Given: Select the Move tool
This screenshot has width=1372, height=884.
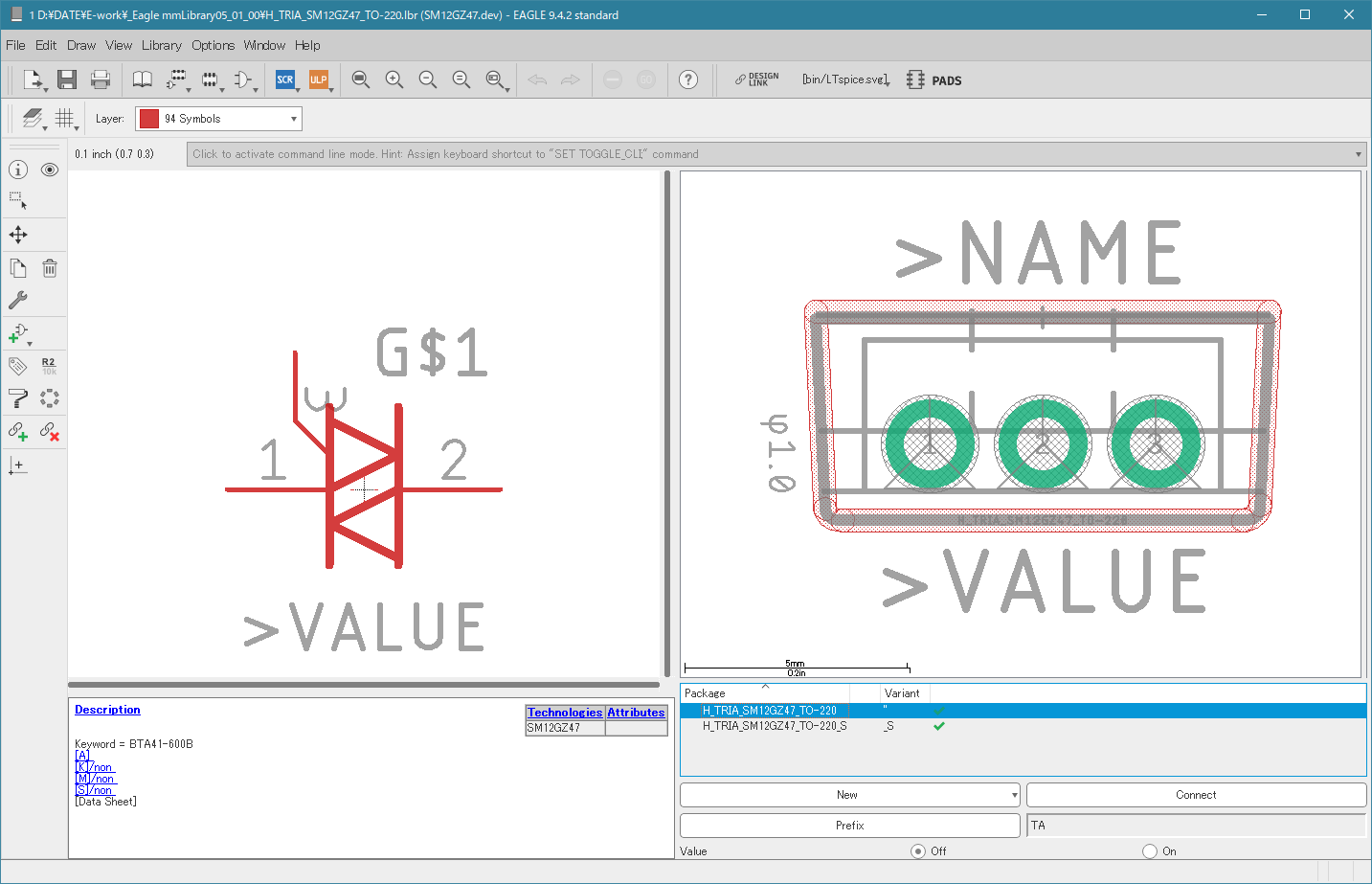Looking at the screenshot, I should click(x=18, y=235).
